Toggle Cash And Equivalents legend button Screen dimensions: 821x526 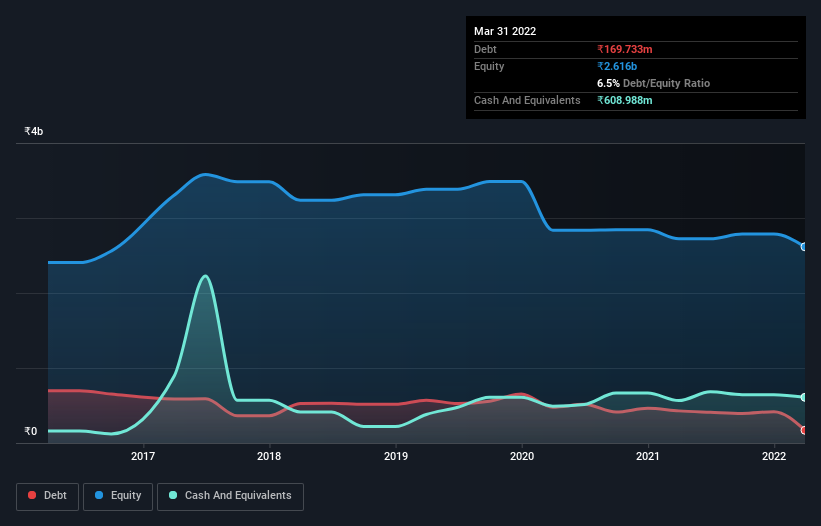(x=230, y=496)
